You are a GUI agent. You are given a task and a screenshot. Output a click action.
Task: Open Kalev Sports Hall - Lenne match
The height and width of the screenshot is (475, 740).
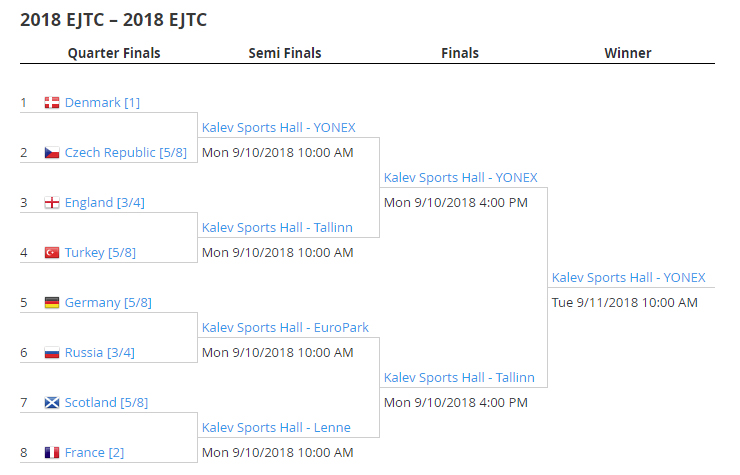click(276, 428)
